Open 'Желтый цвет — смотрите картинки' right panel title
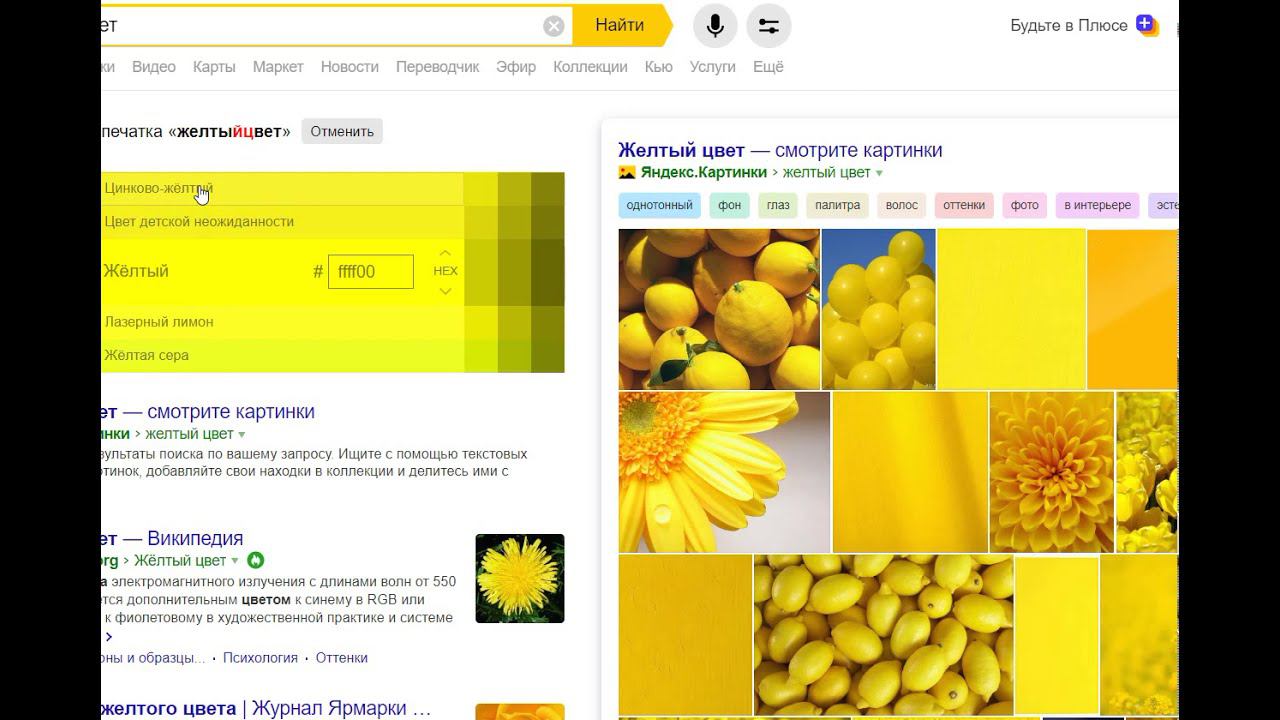Image resolution: width=1280 pixels, height=720 pixels. (x=780, y=150)
